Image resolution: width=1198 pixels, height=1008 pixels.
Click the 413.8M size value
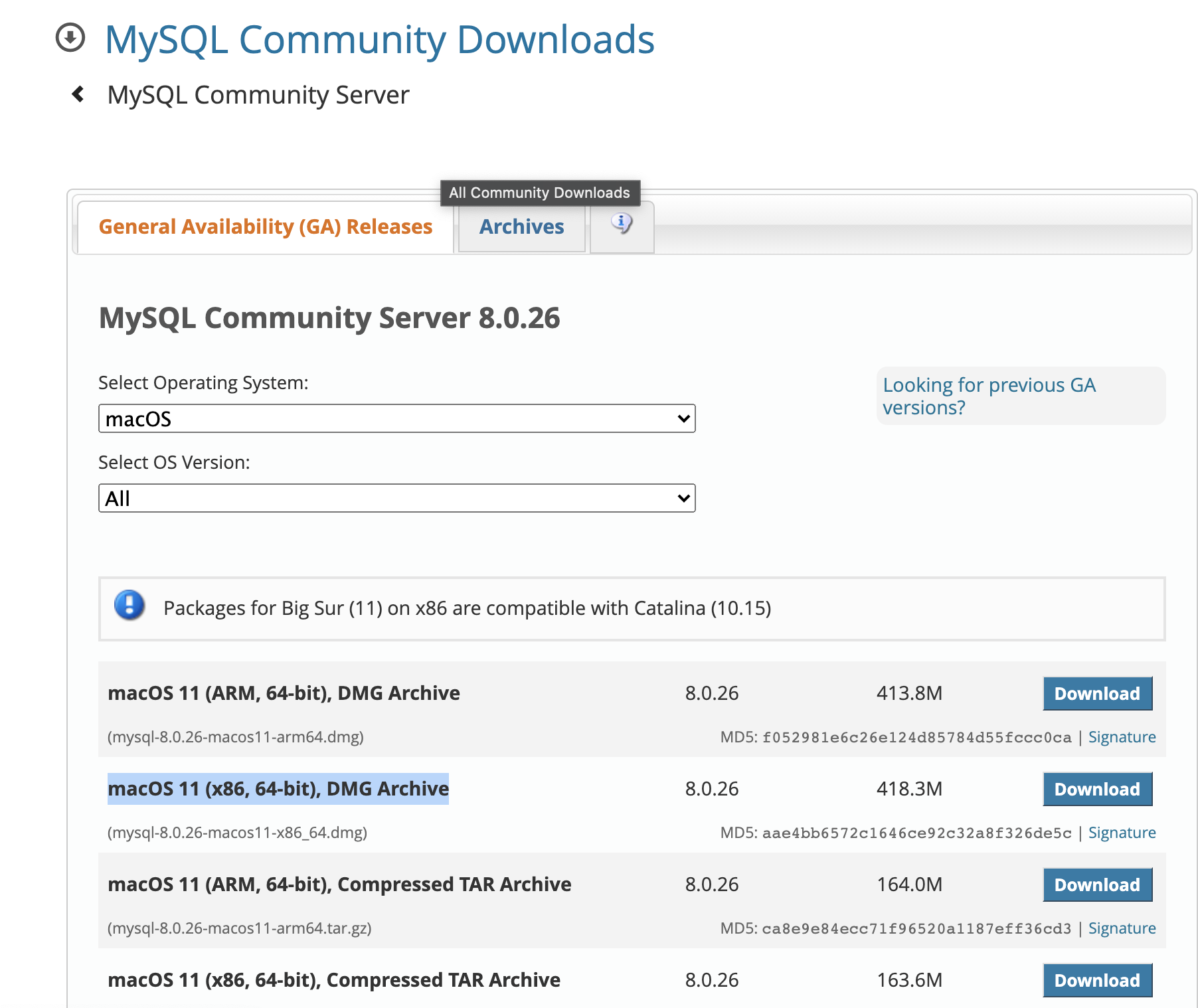click(x=909, y=693)
